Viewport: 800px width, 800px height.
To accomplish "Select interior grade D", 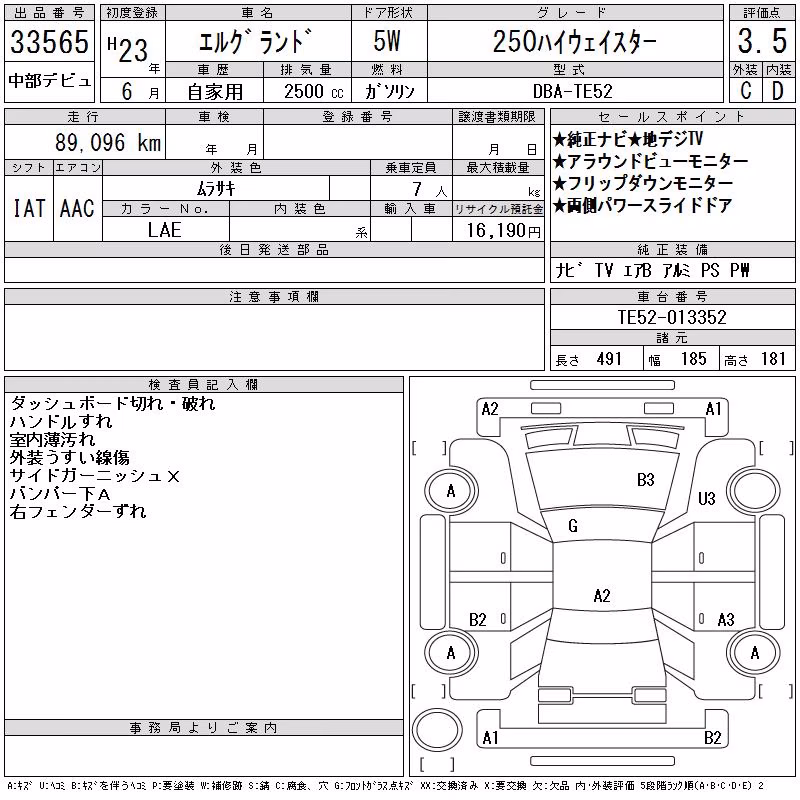I will 778,91.
